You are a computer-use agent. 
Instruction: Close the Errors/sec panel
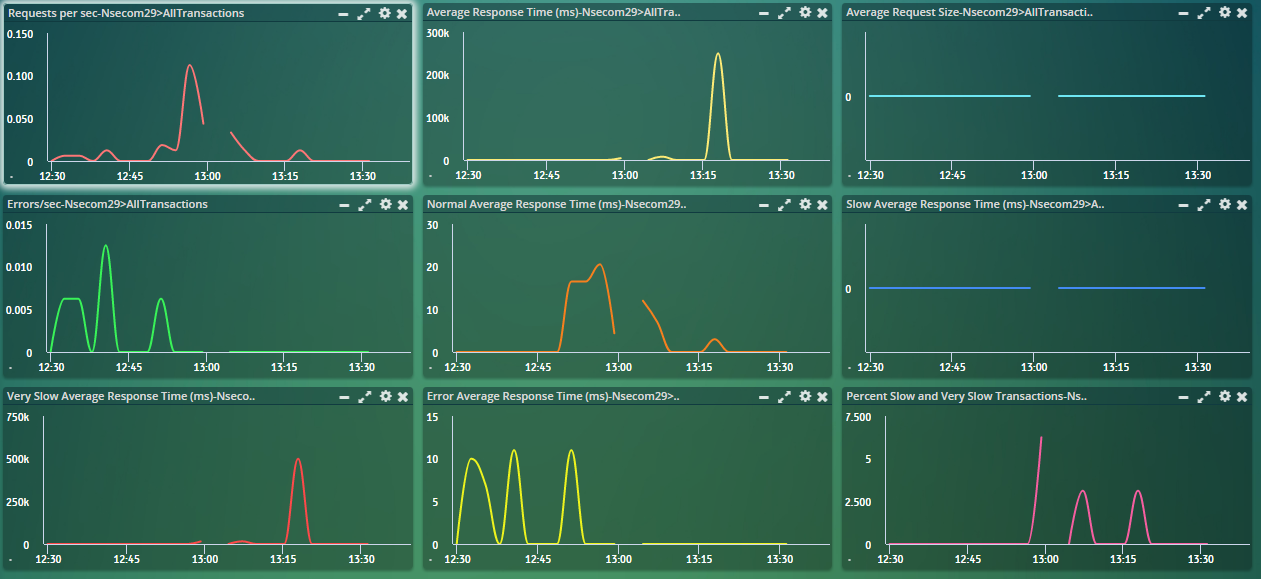[402, 204]
